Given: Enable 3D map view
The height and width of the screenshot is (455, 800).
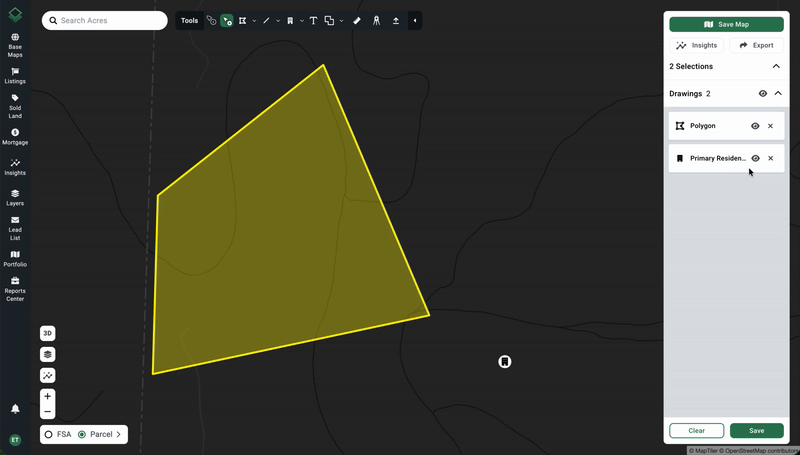Looking at the screenshot, I should coord(47,333).
